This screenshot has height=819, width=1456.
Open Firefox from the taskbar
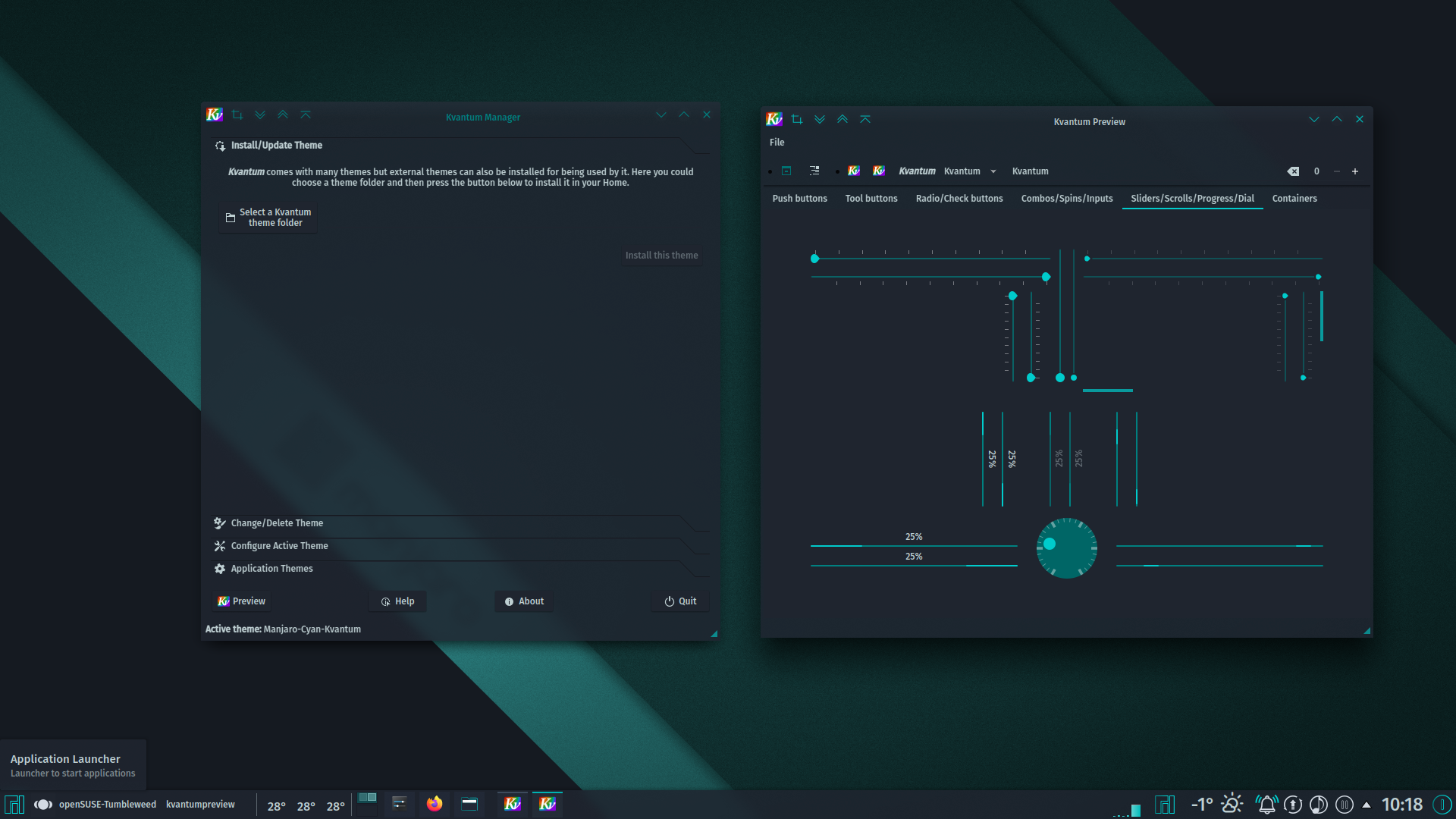point(435,805)
